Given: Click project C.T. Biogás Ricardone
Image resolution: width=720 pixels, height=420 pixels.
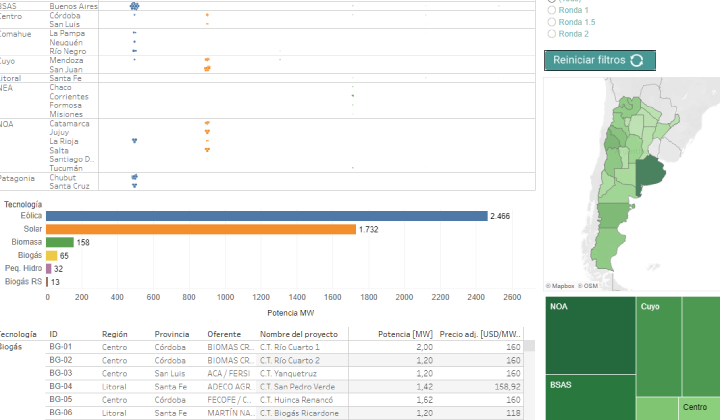Looking at the screenshot, I should 299,413.
